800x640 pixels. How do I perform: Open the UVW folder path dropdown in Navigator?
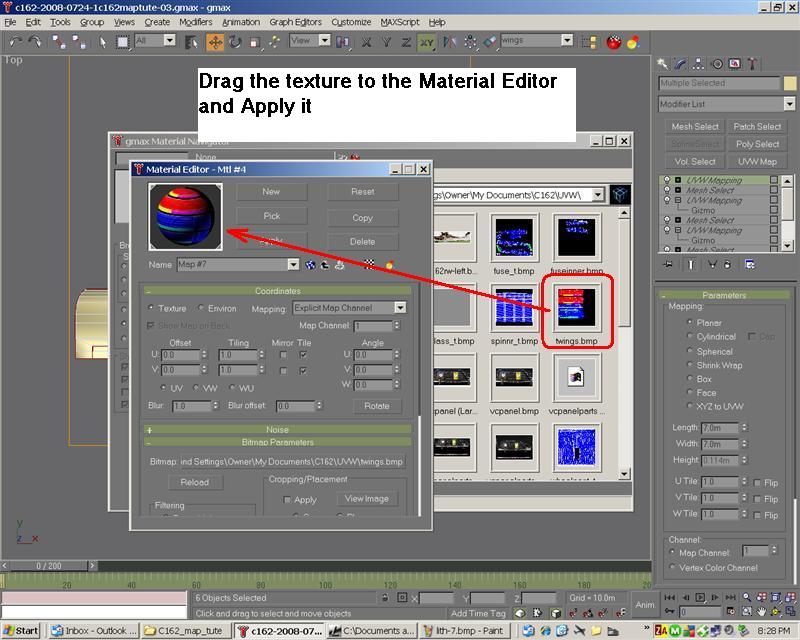pyautogui.click(x=598, y=194)
